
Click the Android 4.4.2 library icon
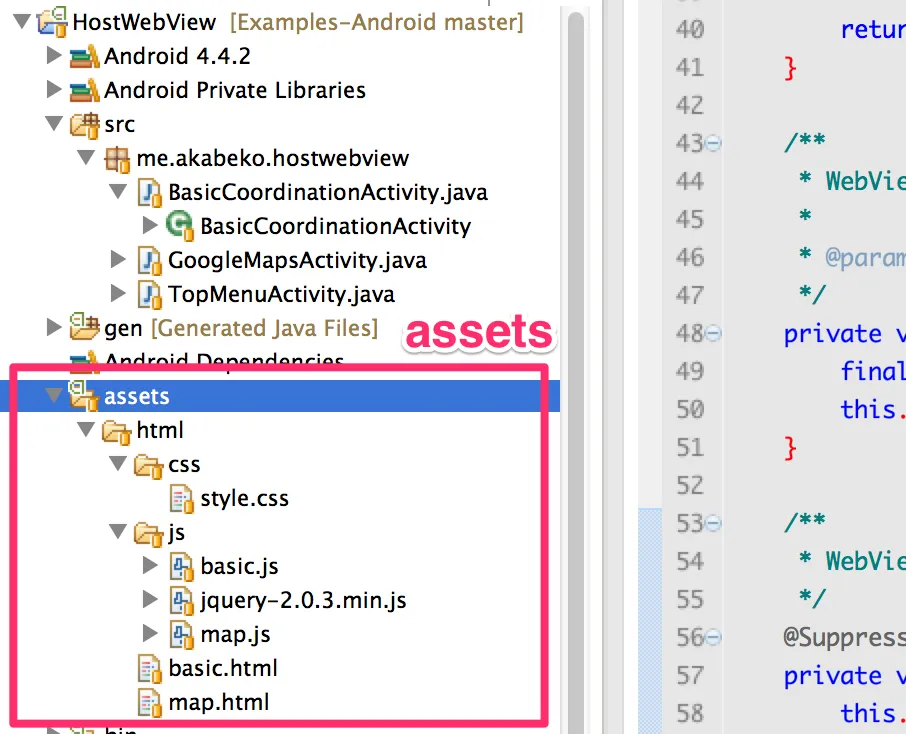tap(84, 56)
